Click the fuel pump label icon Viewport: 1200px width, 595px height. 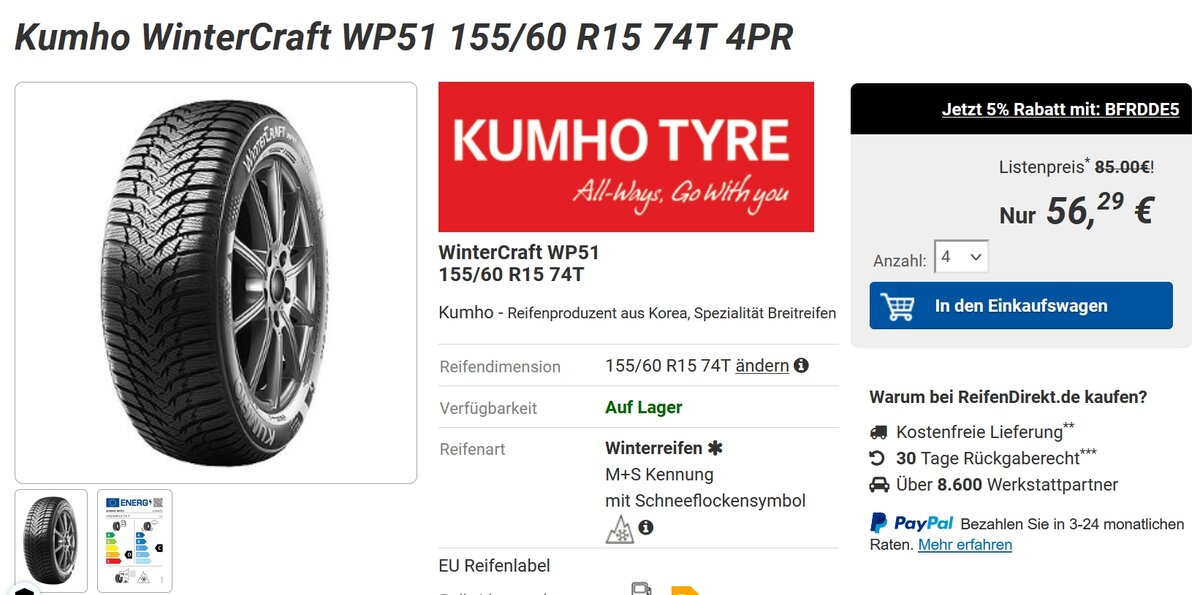642,589
